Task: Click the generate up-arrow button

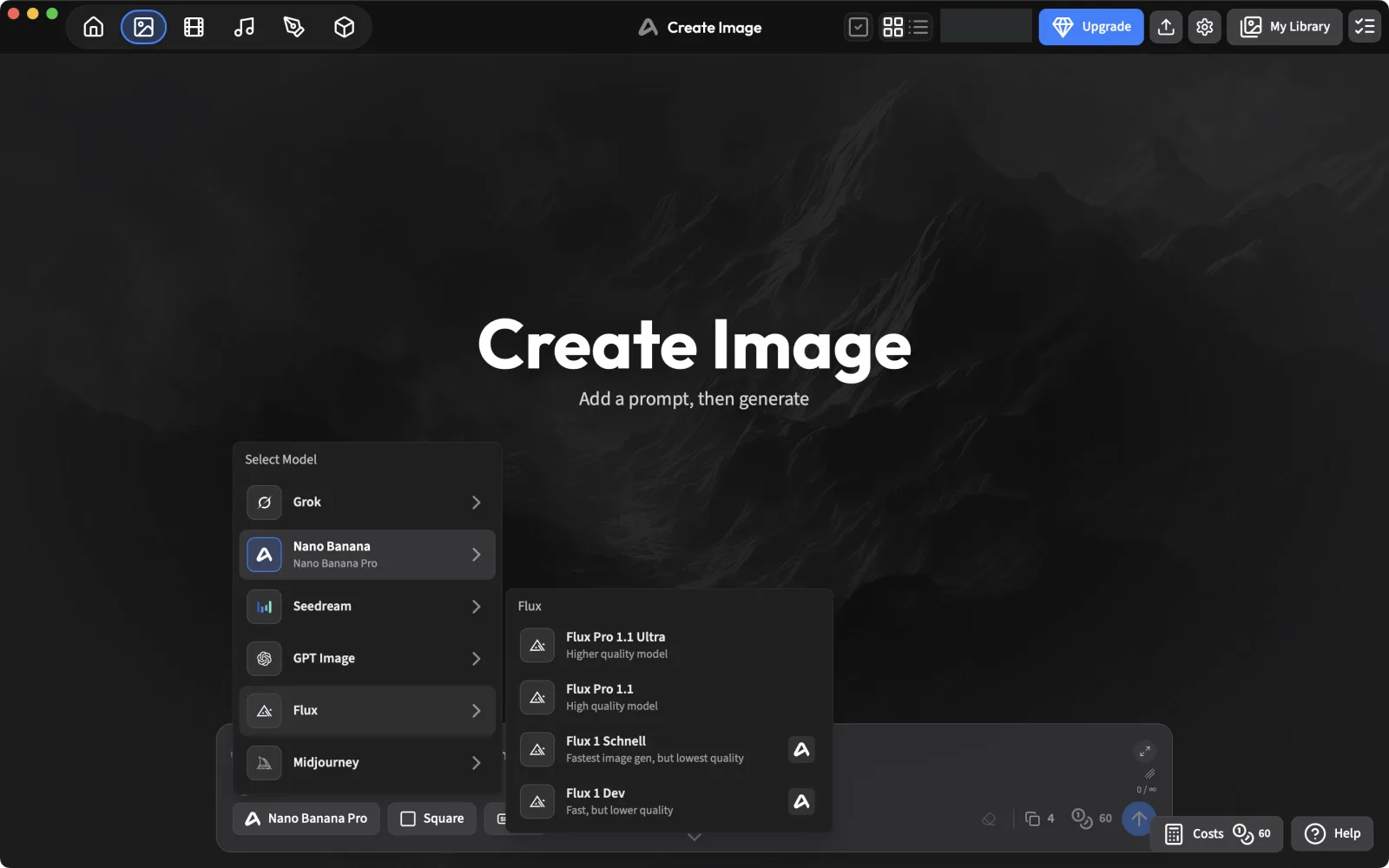Action: click(1139, 819)
